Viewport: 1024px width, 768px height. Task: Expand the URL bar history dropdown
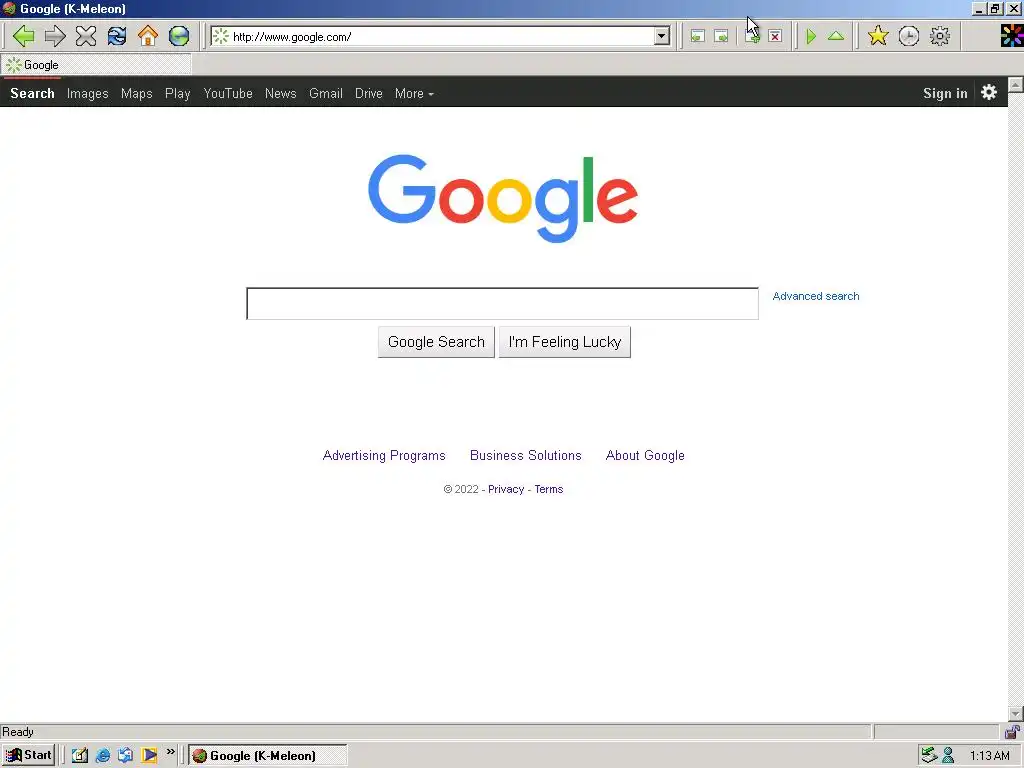(x=662, y=37)
